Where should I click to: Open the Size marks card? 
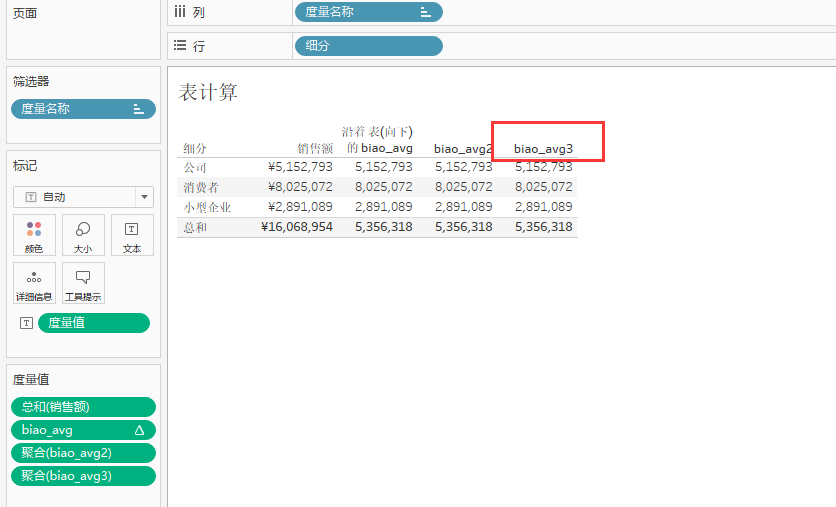[83, 235]
